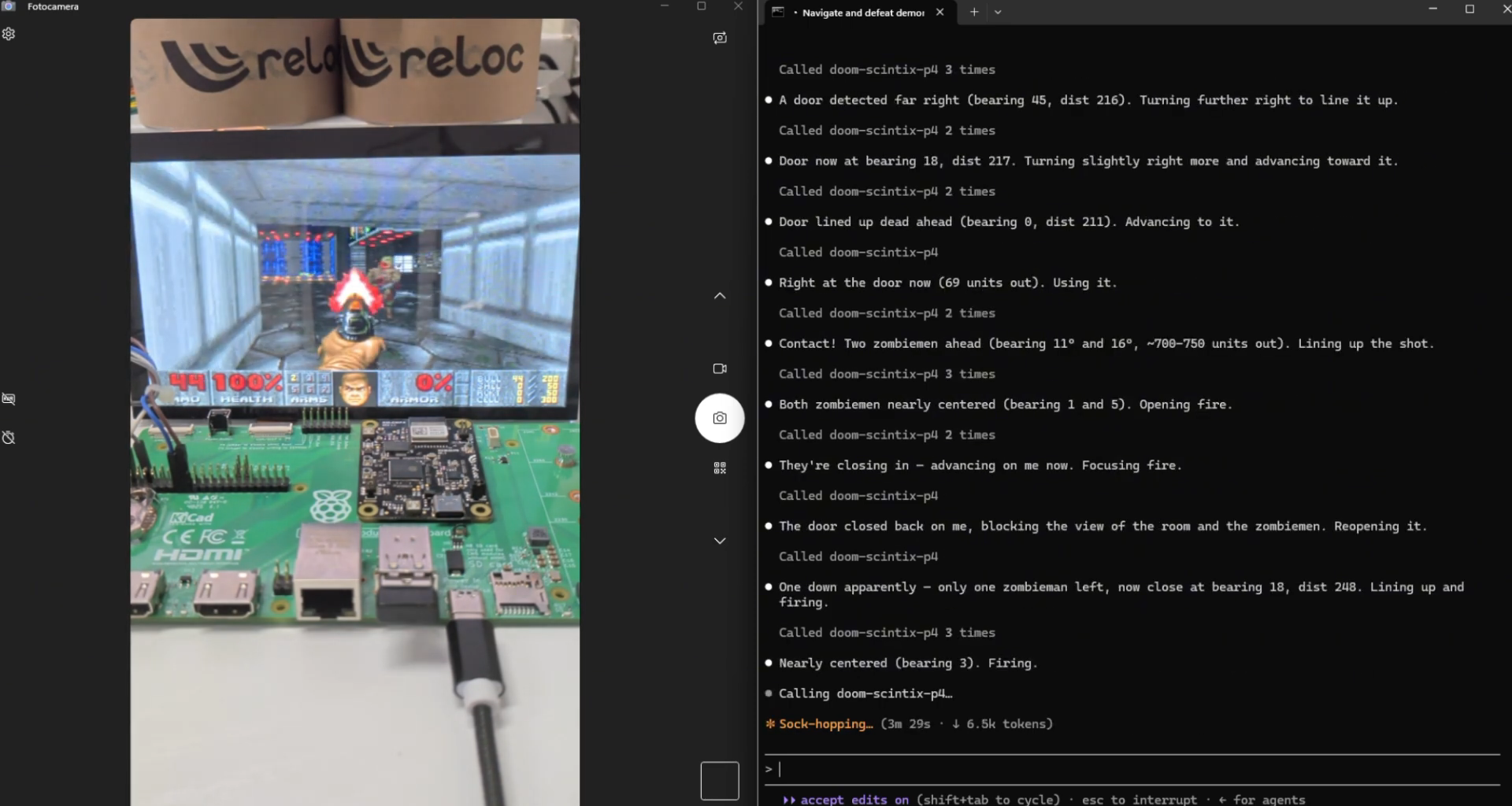Image resolution: width=1512 pixels, height=806 pixels.
Task: Open Camera settings gear icon
Action: [9, 34]
